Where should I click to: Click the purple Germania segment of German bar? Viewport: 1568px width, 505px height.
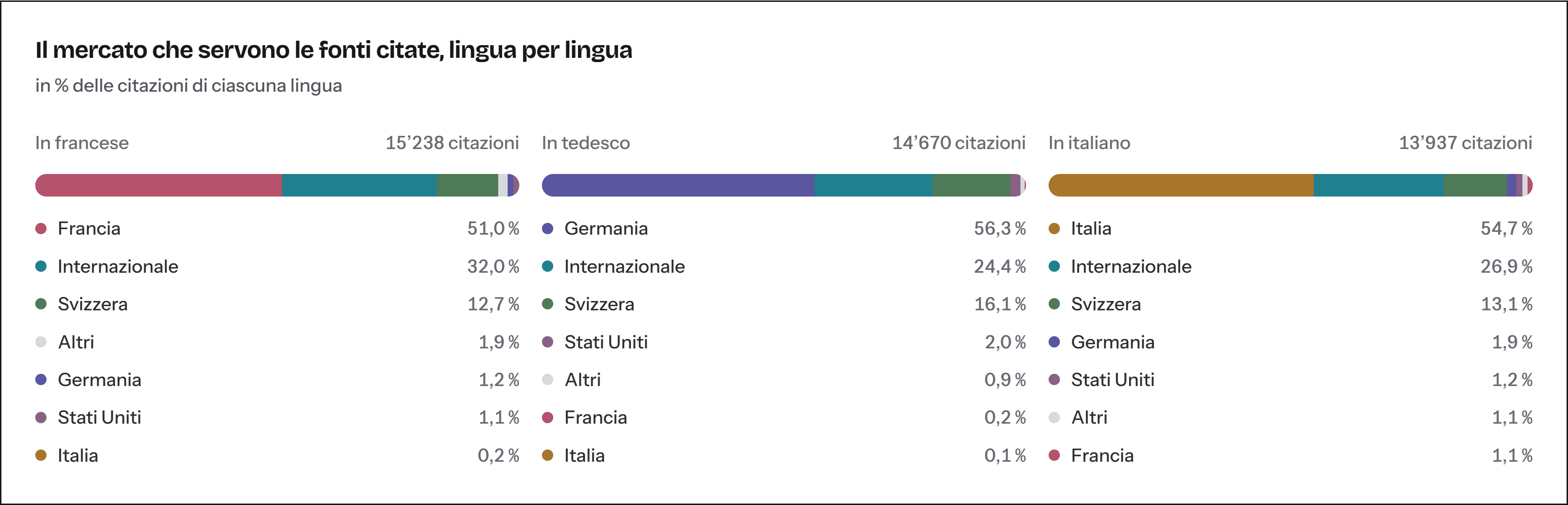coord(678,185)
